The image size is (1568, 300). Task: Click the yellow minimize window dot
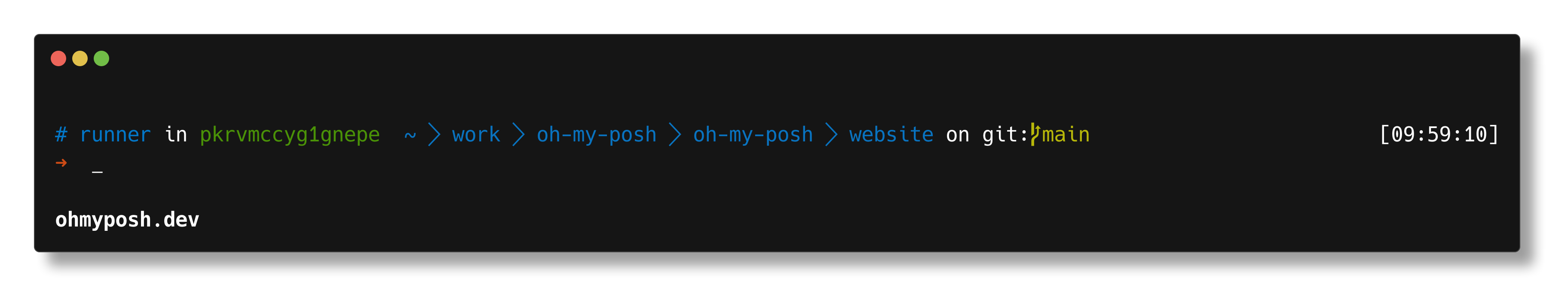(x=80, y=58)
